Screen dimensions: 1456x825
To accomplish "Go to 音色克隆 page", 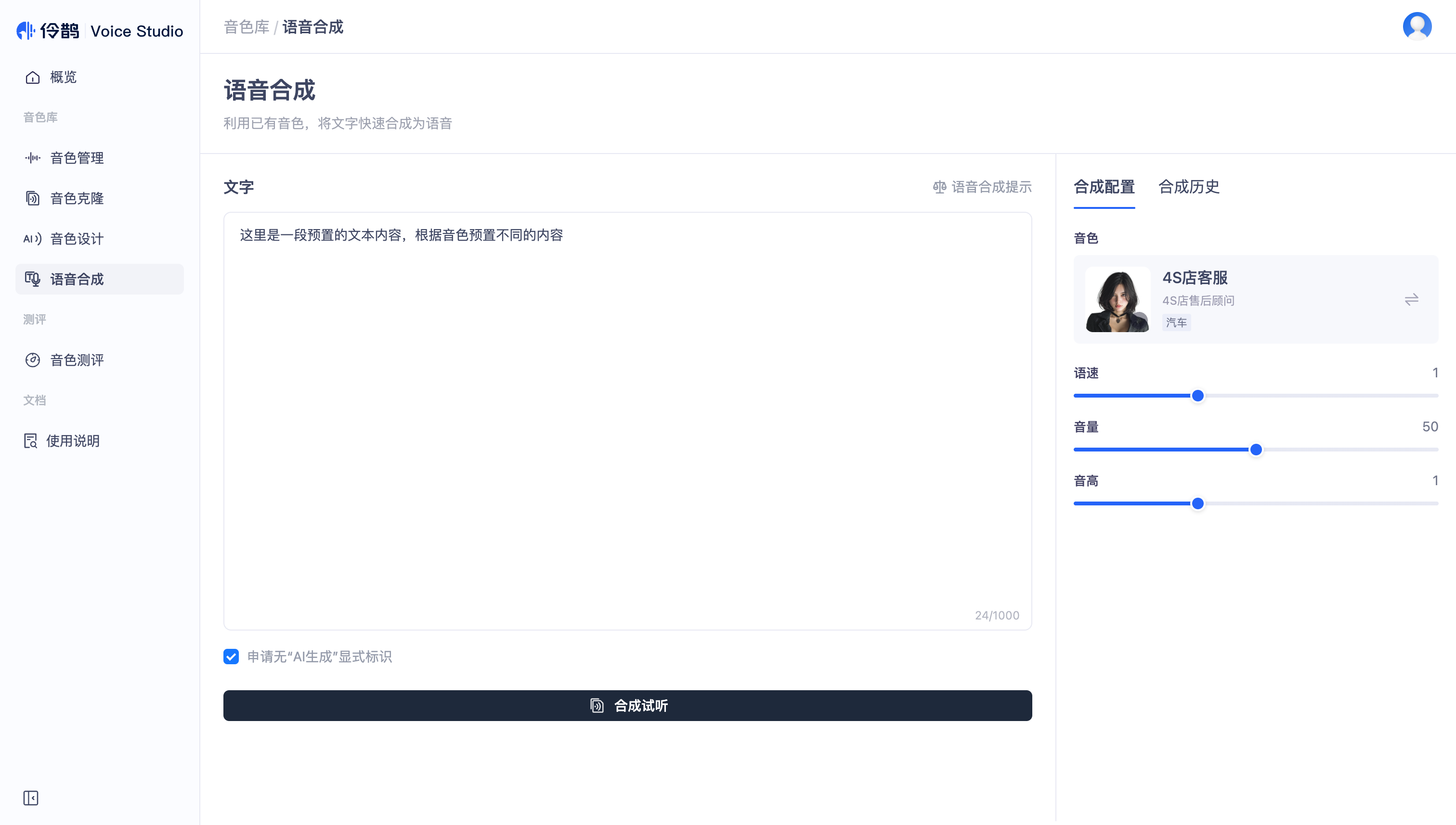I will coord(100,198).
